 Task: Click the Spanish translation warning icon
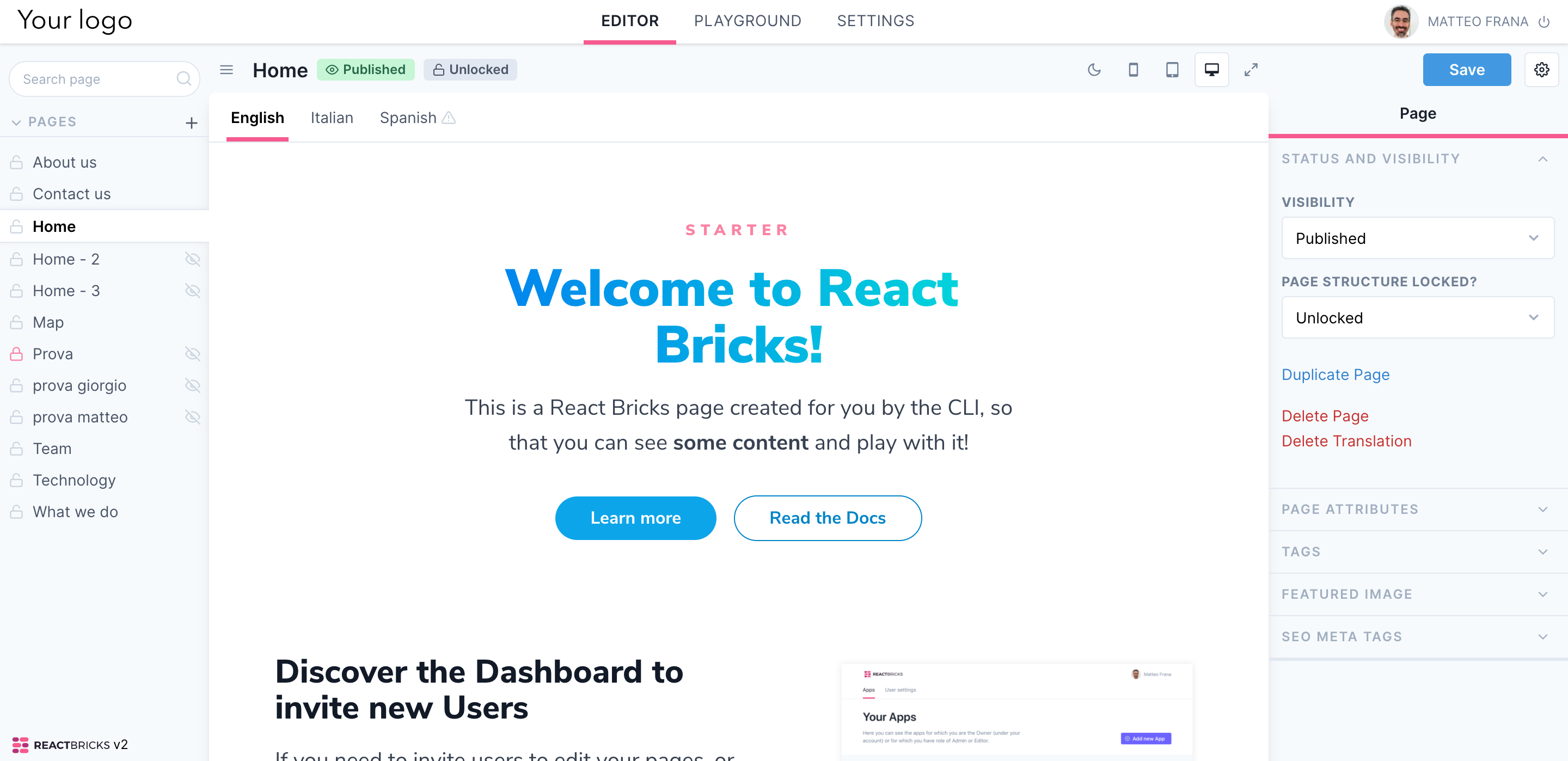[x=449, y=118]
